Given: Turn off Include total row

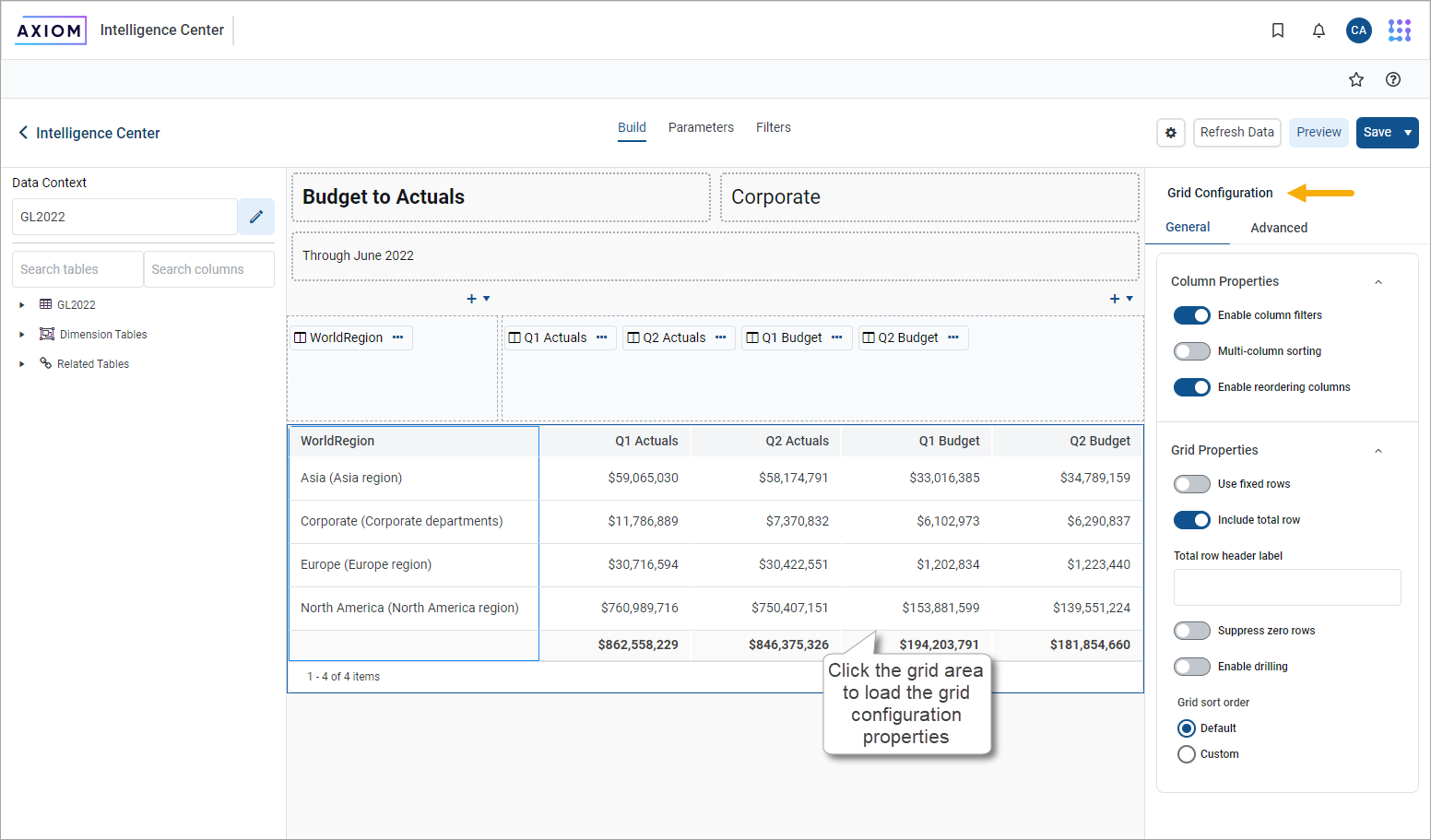Looking at the screenshot, I should pyautogui.click(x=1191, y=519).
